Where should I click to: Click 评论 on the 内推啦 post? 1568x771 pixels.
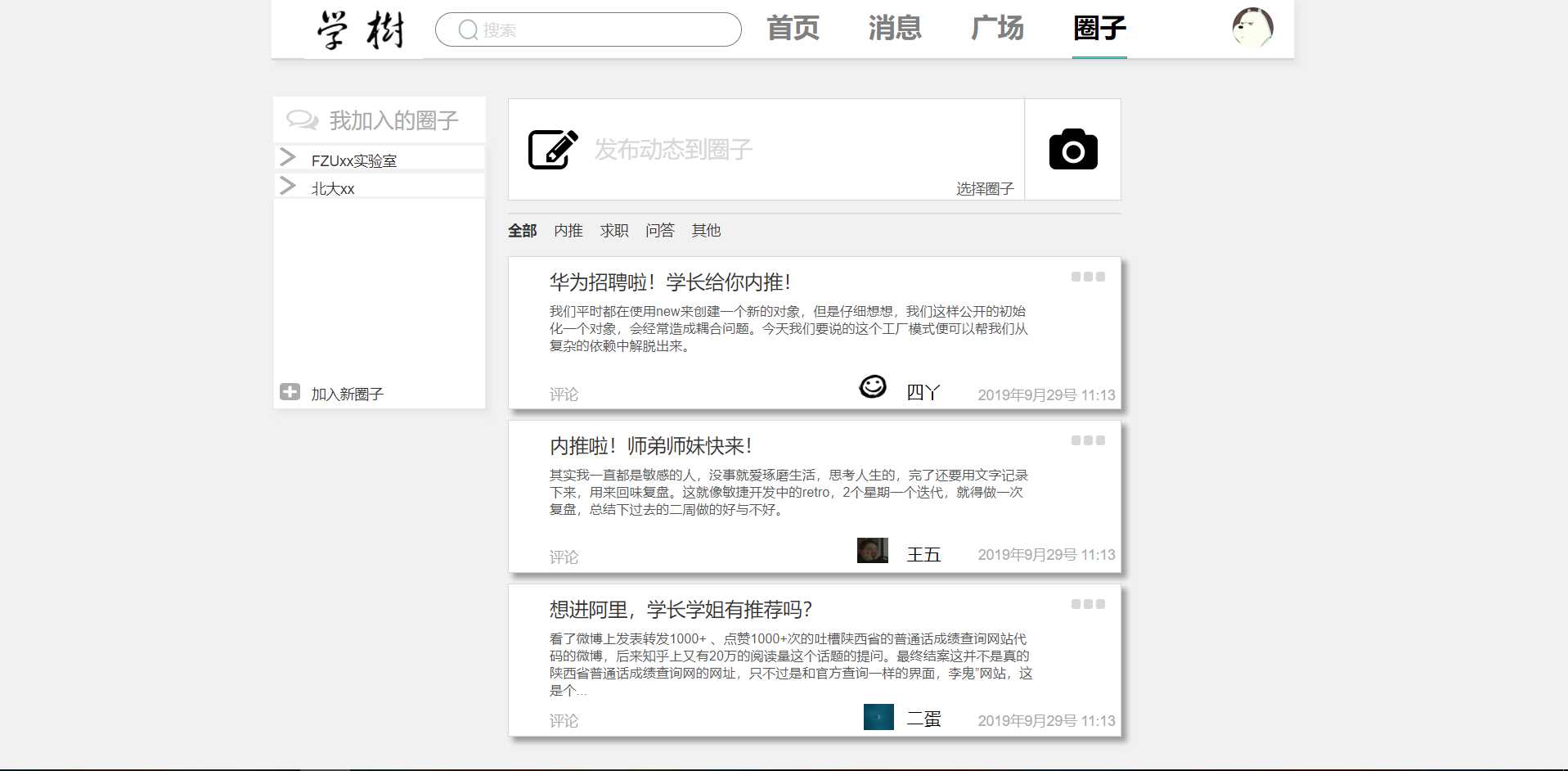[x=564, y=557]
